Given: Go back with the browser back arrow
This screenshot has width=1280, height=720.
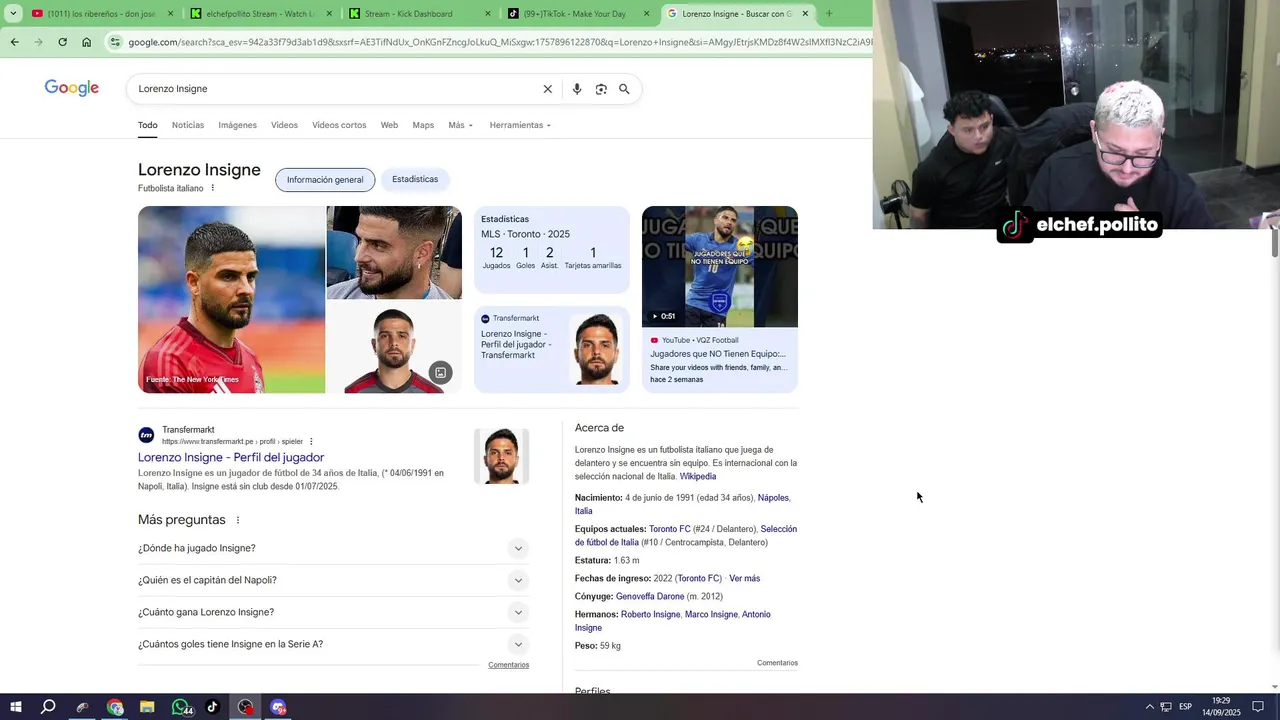Looking at the screenshot, I should click(x=14, y=42).
